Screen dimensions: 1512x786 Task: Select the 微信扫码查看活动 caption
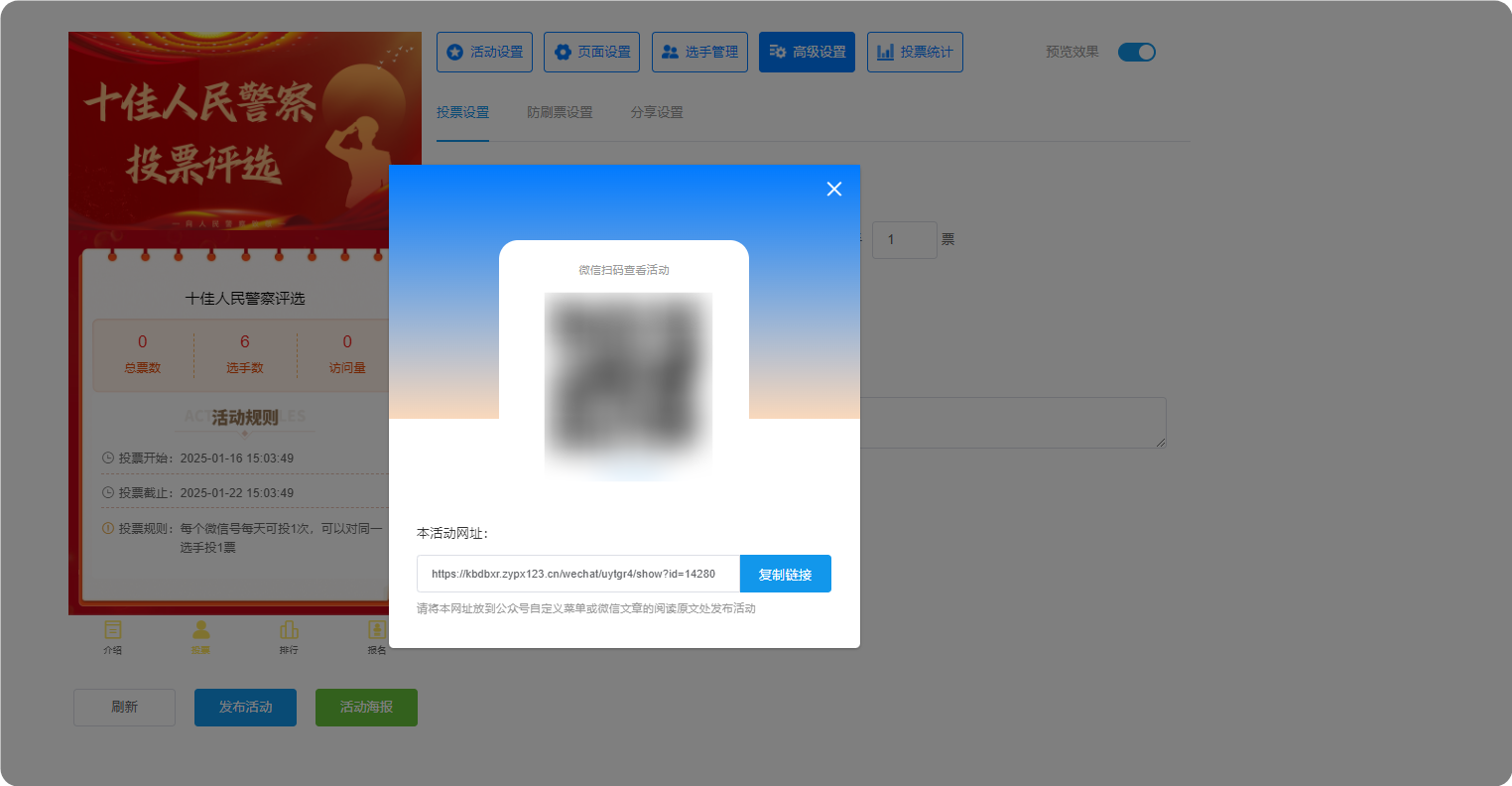[624, 270]
